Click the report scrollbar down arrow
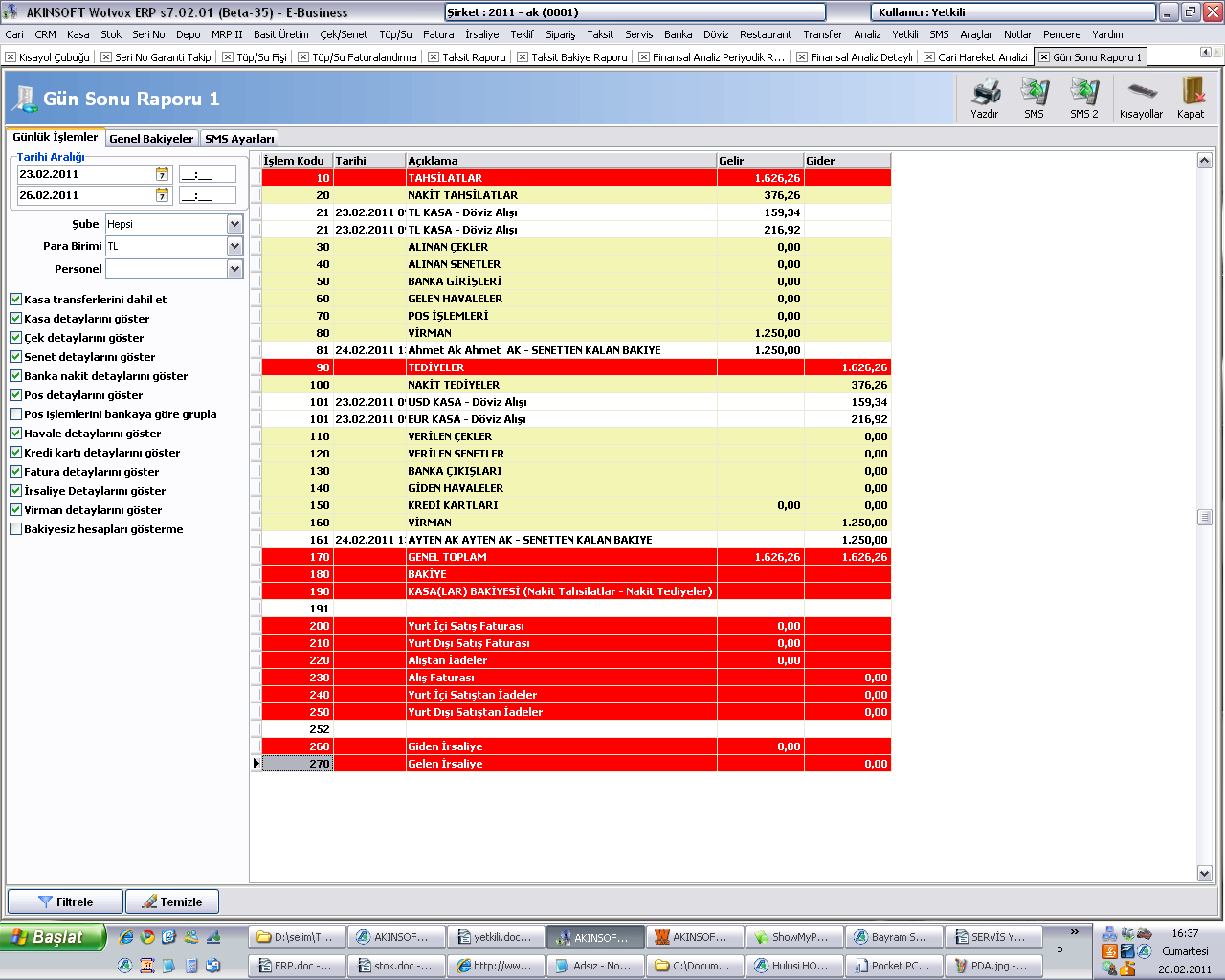 (x=1205, y=873)
